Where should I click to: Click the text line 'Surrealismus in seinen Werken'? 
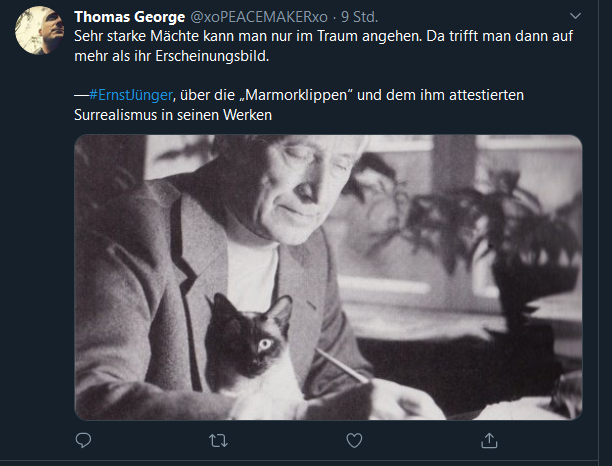[173, 115]
